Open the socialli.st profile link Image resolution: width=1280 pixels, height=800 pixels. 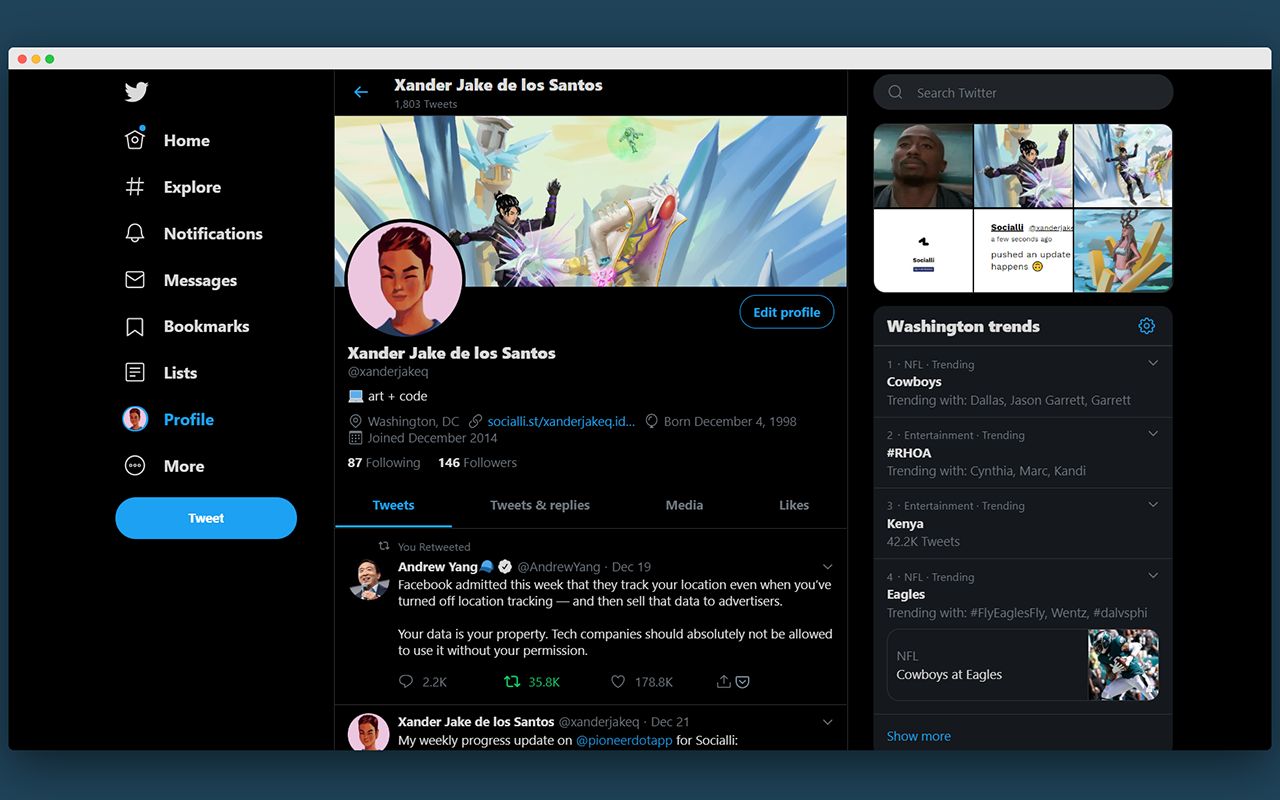click(x=561, y=421)
